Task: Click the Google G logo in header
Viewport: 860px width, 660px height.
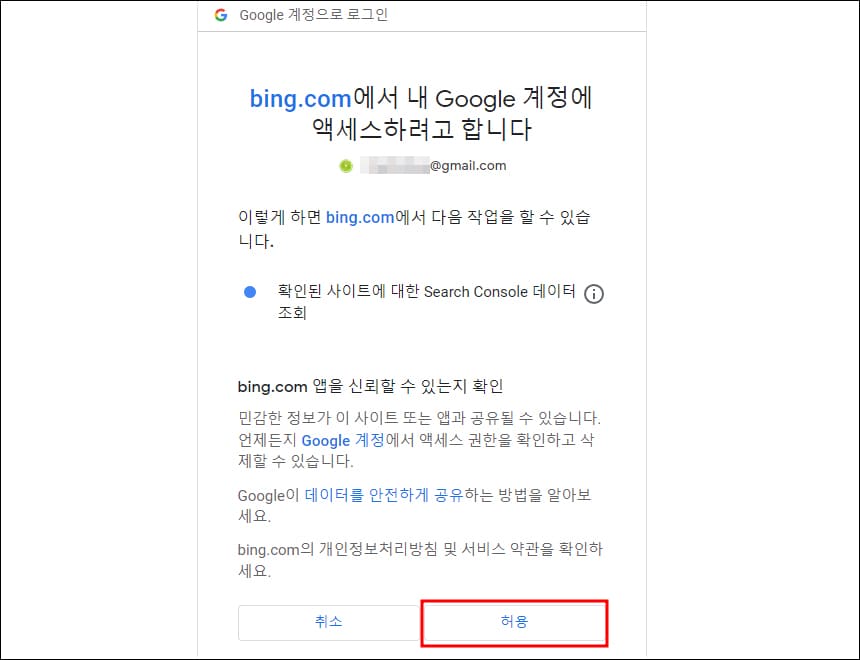Action: 221,15
